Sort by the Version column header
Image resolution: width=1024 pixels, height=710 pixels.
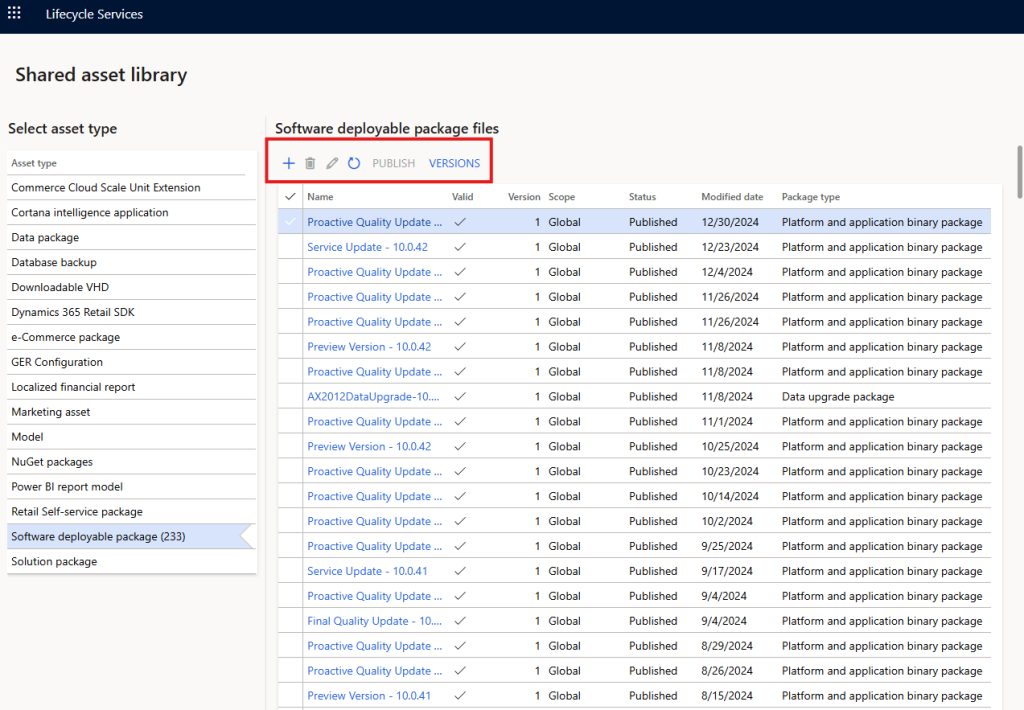(524, 197)
